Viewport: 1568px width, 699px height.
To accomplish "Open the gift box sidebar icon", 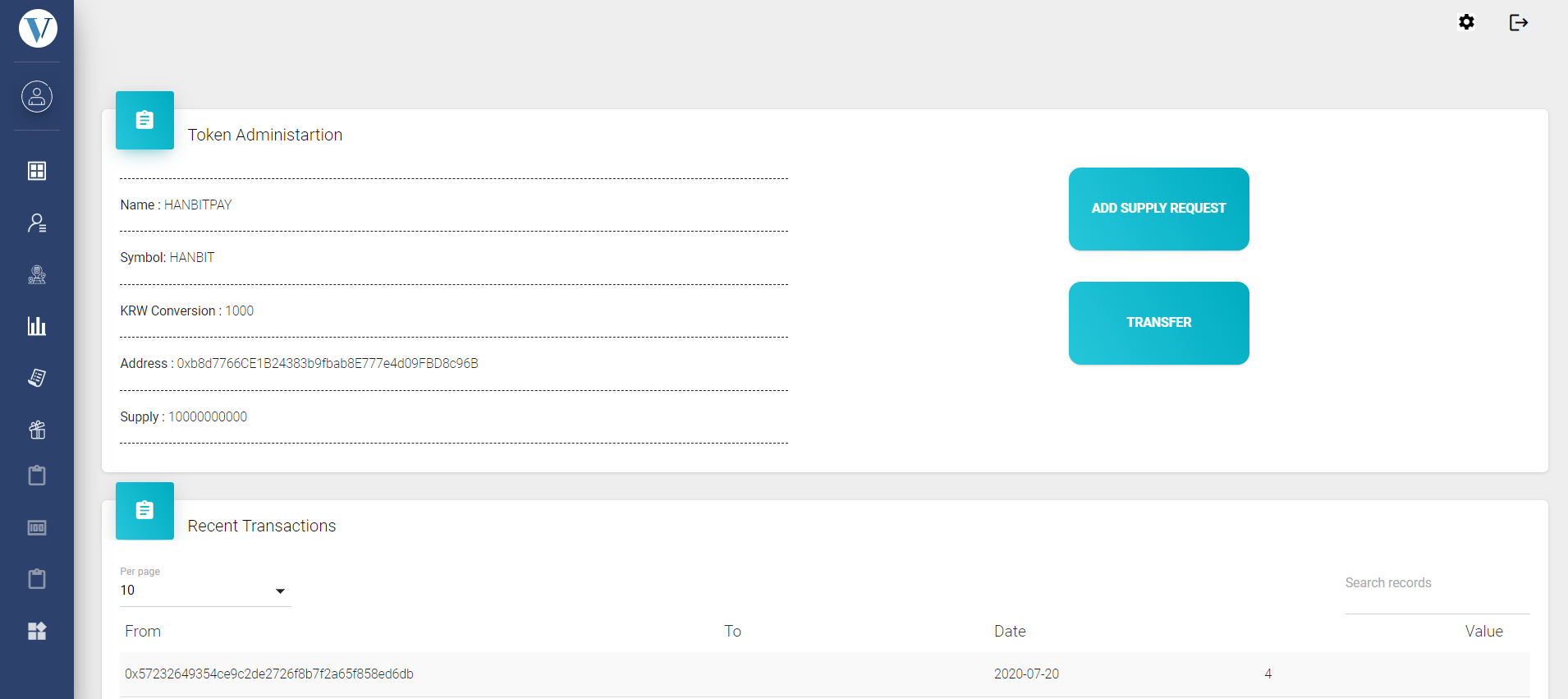I will 37,430.
